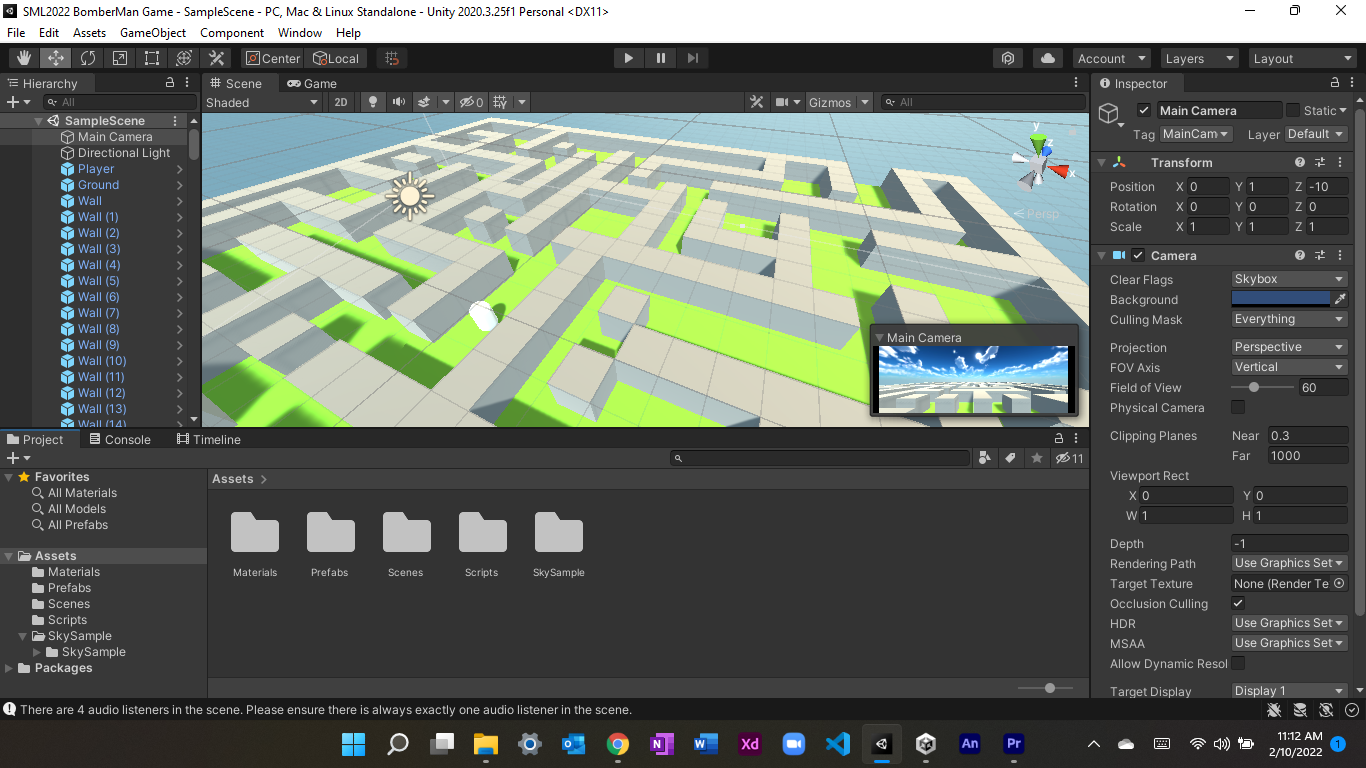Click the Field of View slider
The image size is (1366, 768).
point(1261,387)
